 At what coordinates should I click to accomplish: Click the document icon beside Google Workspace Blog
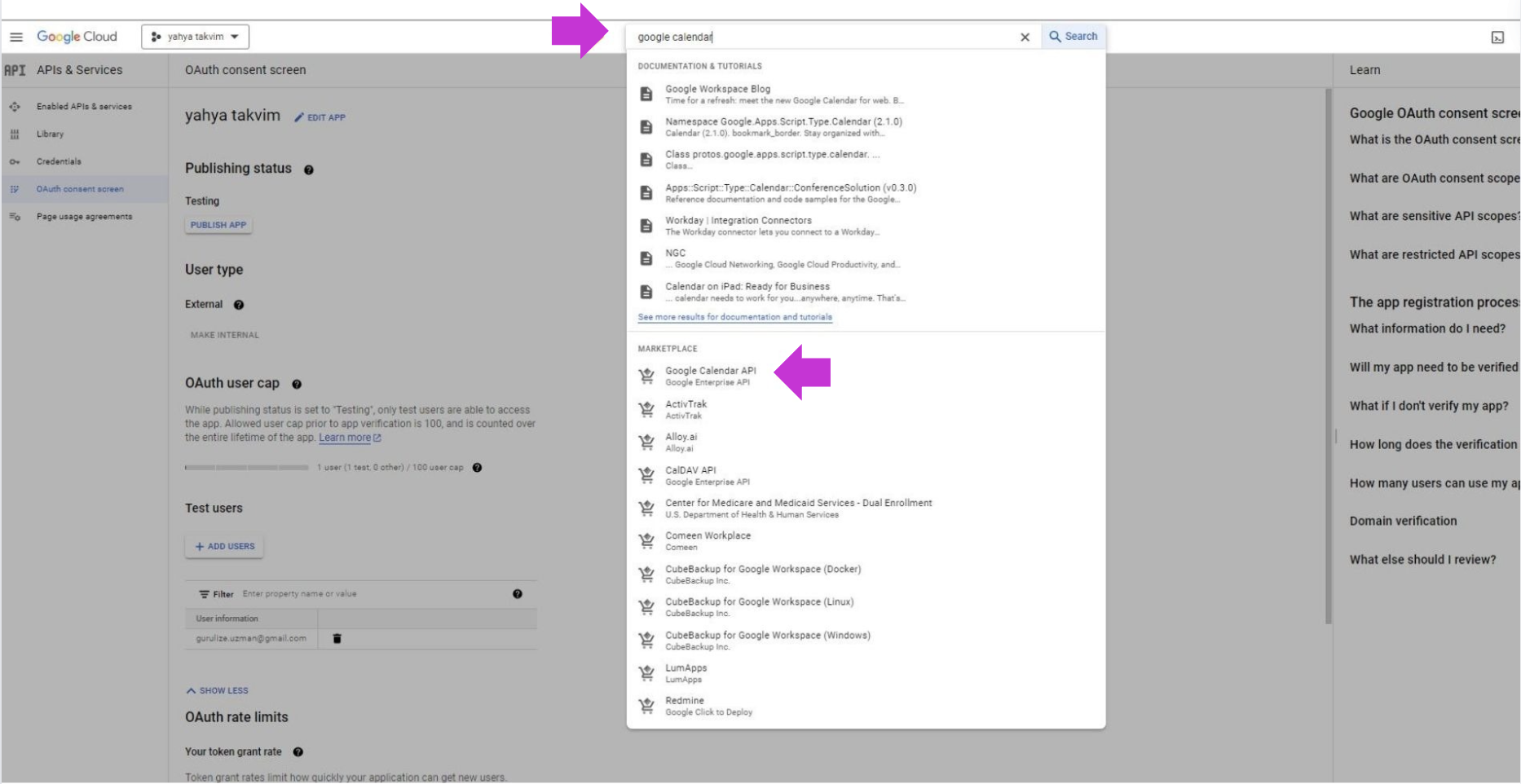point(646,95)
